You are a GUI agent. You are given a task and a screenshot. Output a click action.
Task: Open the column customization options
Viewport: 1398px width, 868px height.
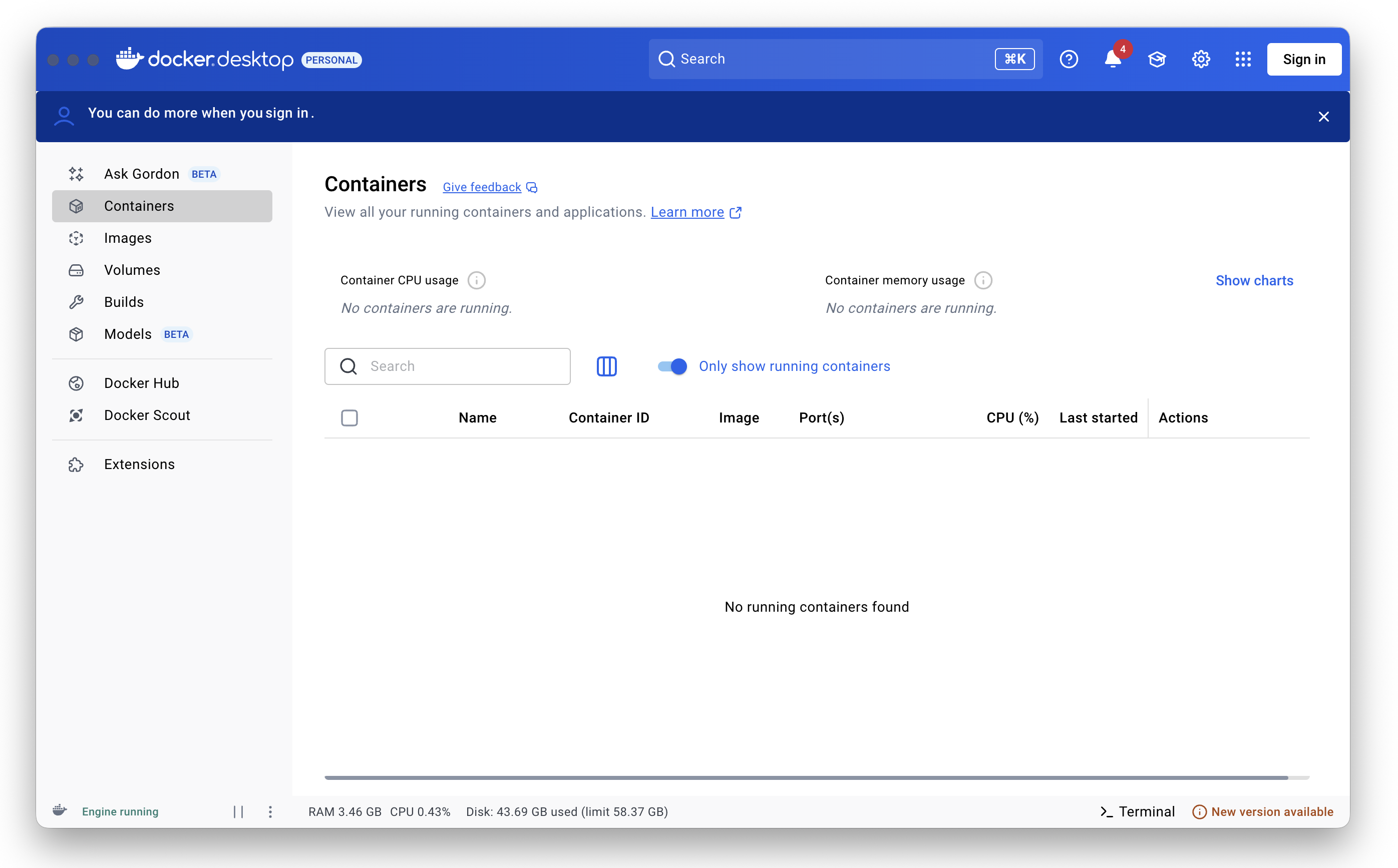click(607, 366)
